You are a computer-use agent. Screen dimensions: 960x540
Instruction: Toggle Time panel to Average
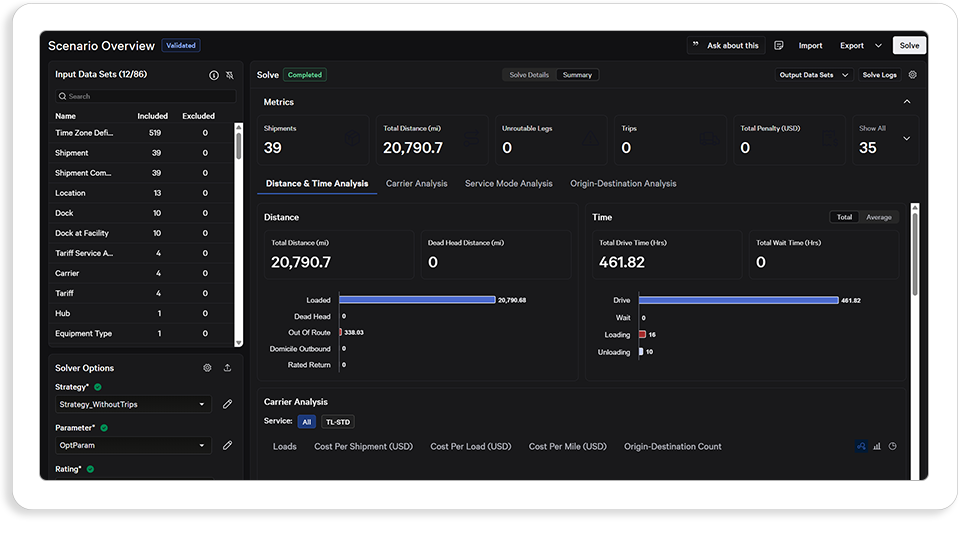click(x=879, y=217)
